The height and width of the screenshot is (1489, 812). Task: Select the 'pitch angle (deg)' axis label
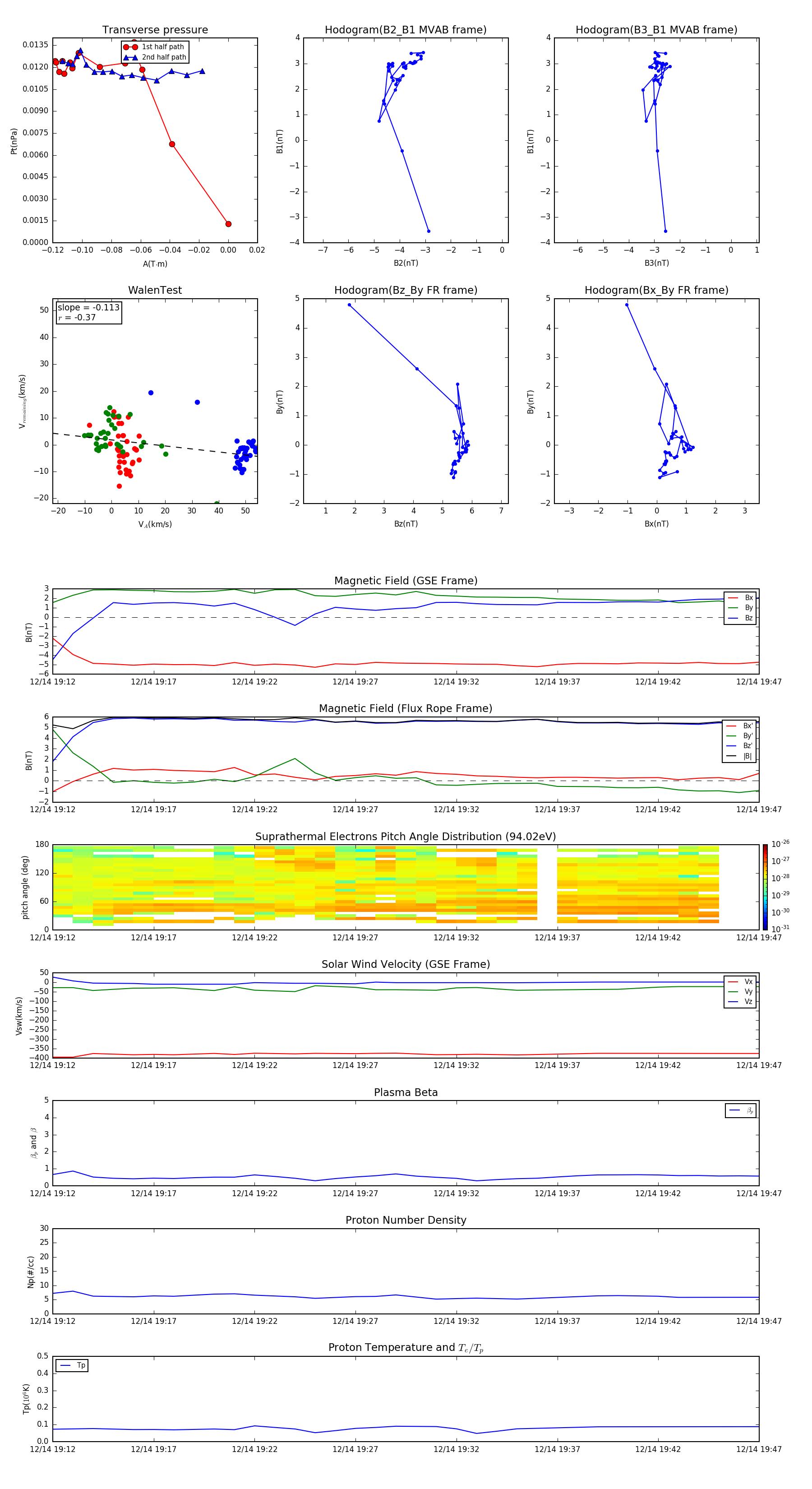pyautogui.click(x=25, y=887)
